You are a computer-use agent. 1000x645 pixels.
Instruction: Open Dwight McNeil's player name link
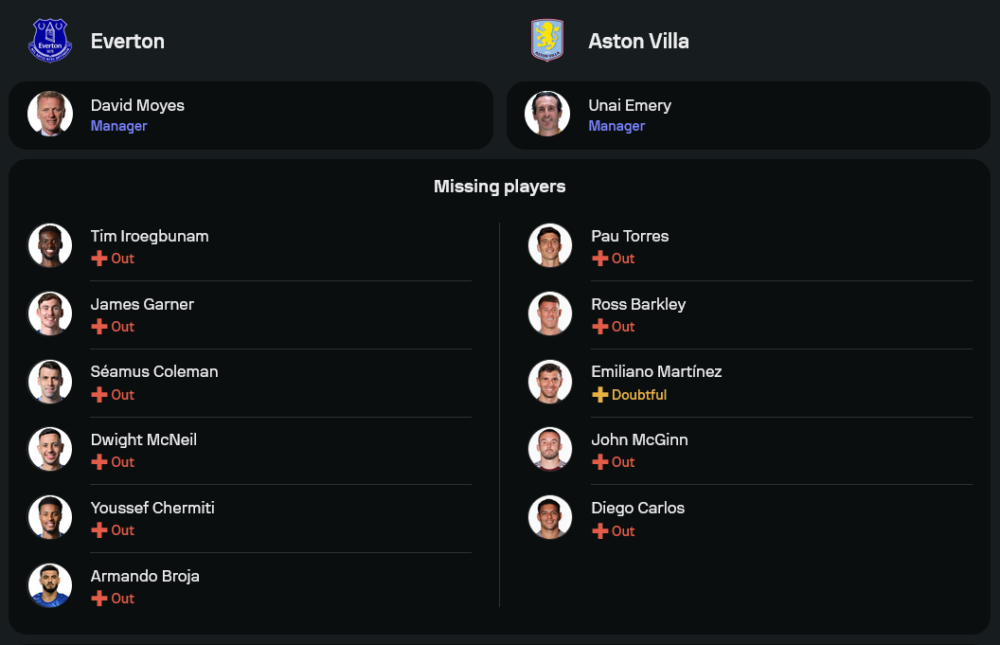144,439
